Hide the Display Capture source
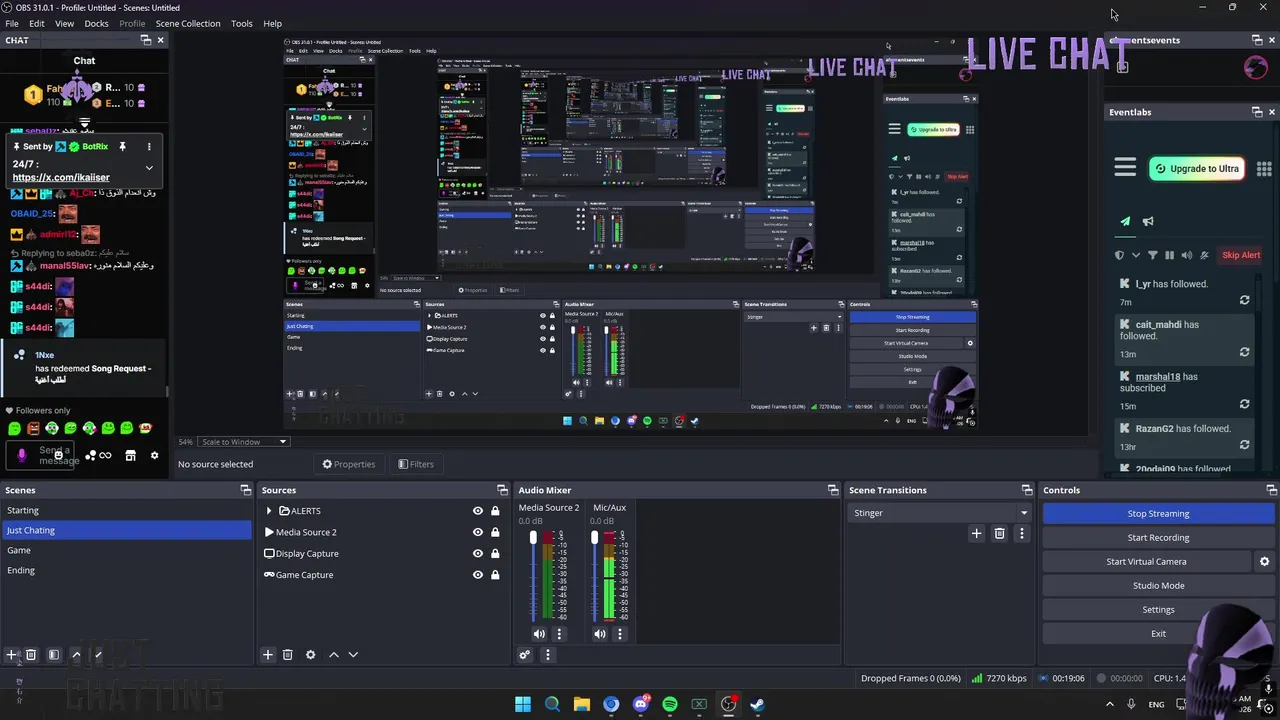 coord(477,553)
